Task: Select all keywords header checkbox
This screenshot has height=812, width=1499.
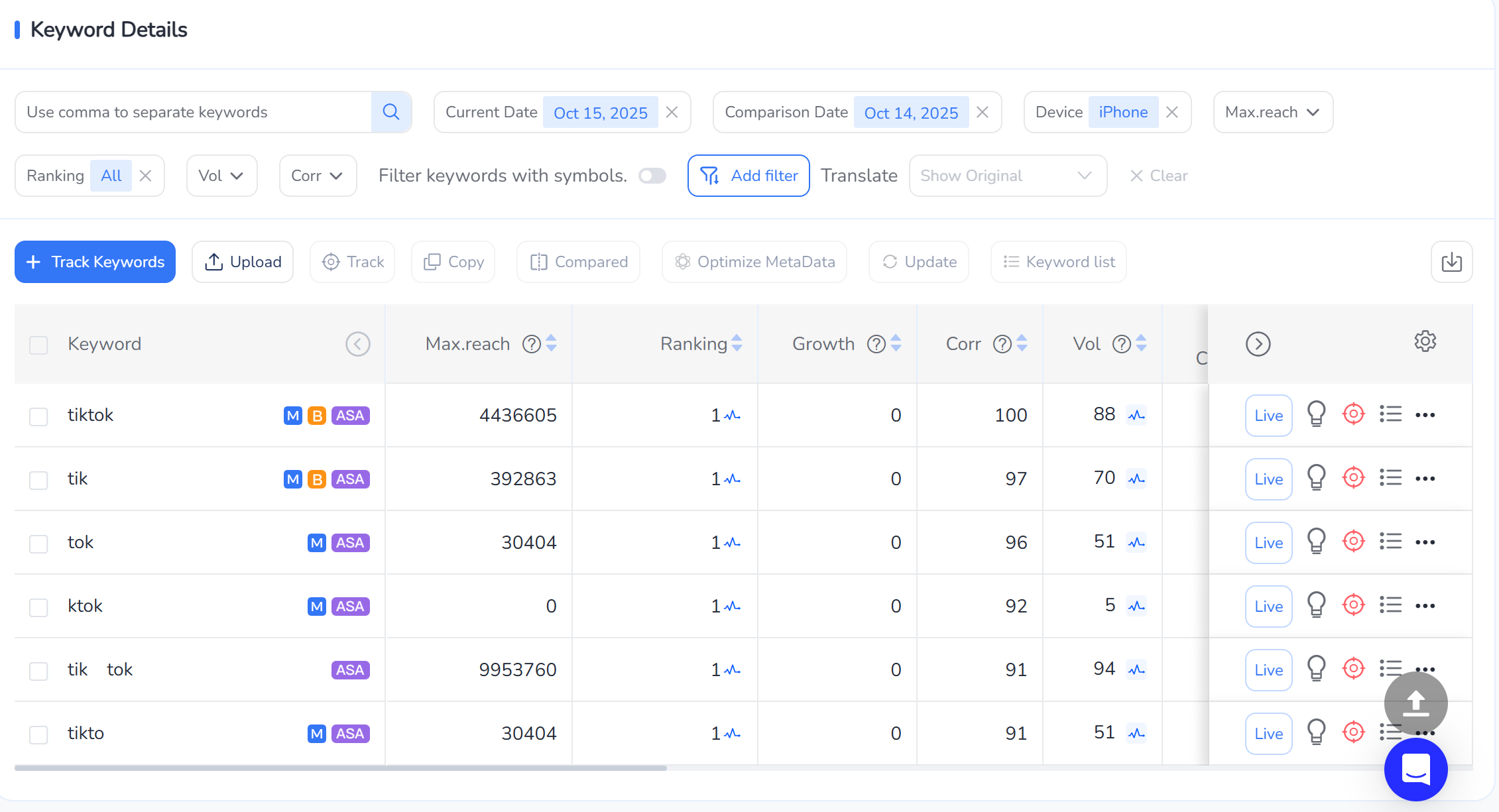Action: pyautogui.click(x=38, y=345)
